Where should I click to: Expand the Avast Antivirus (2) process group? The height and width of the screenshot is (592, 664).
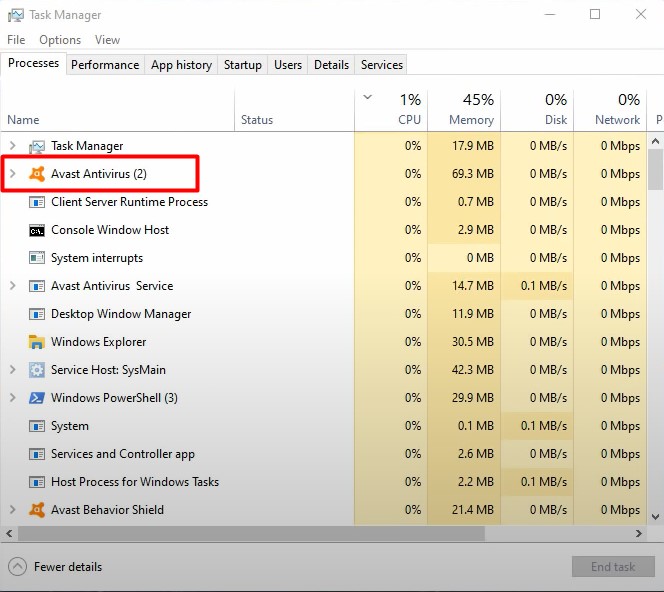coord(13,174)
